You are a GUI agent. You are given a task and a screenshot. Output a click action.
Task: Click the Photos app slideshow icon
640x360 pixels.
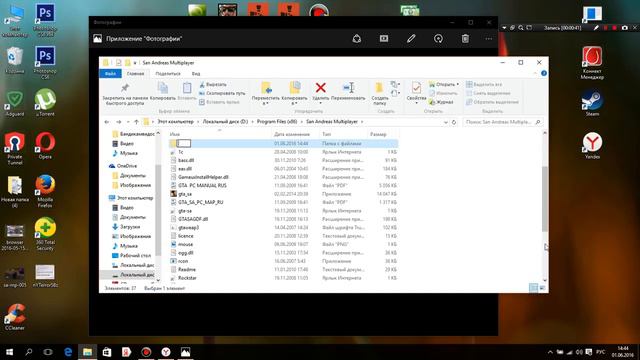point(384,39)
